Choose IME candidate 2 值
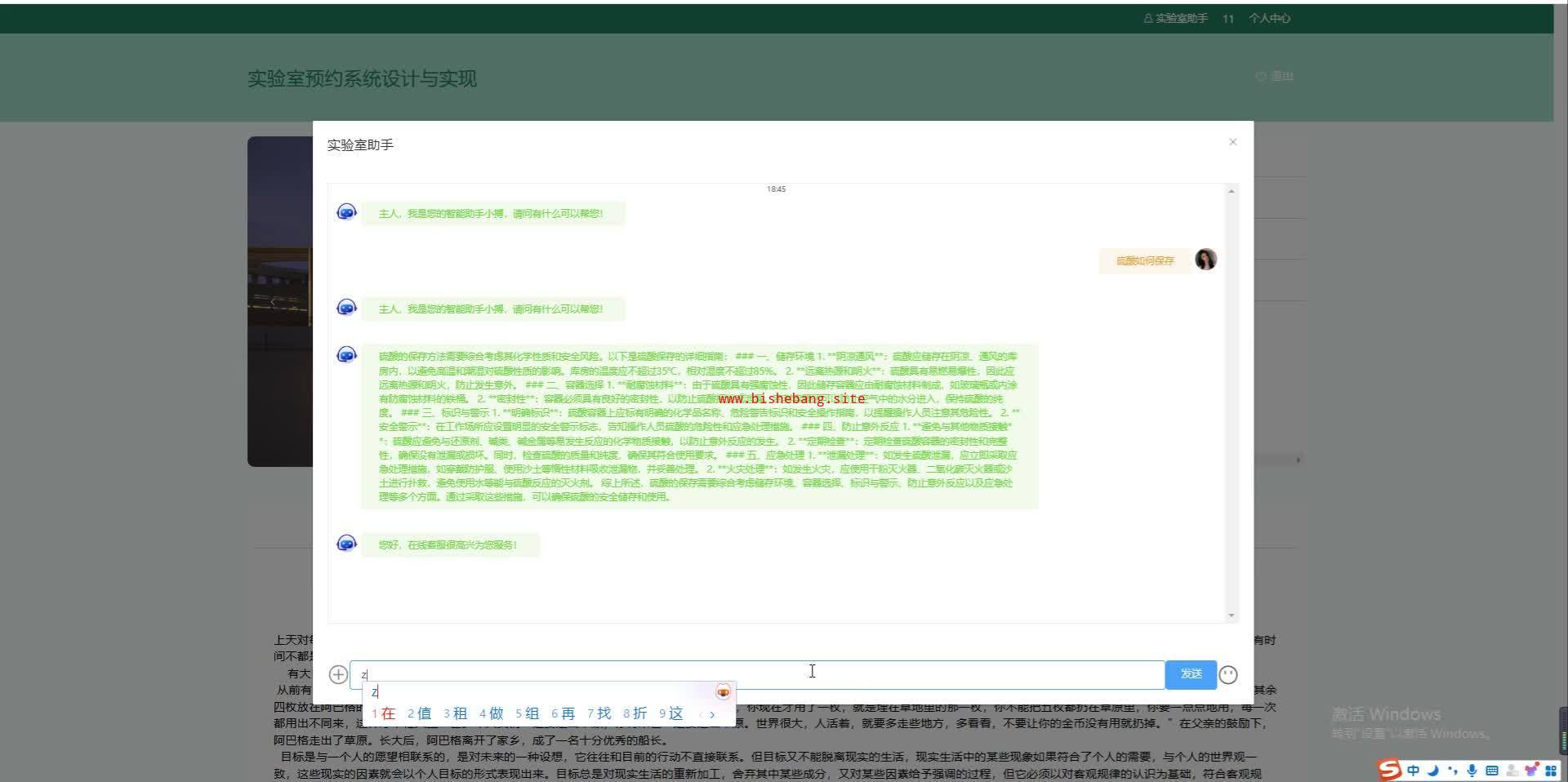Screen dimensions: 1568x782 pyautogui.click(x=419, y=713)
